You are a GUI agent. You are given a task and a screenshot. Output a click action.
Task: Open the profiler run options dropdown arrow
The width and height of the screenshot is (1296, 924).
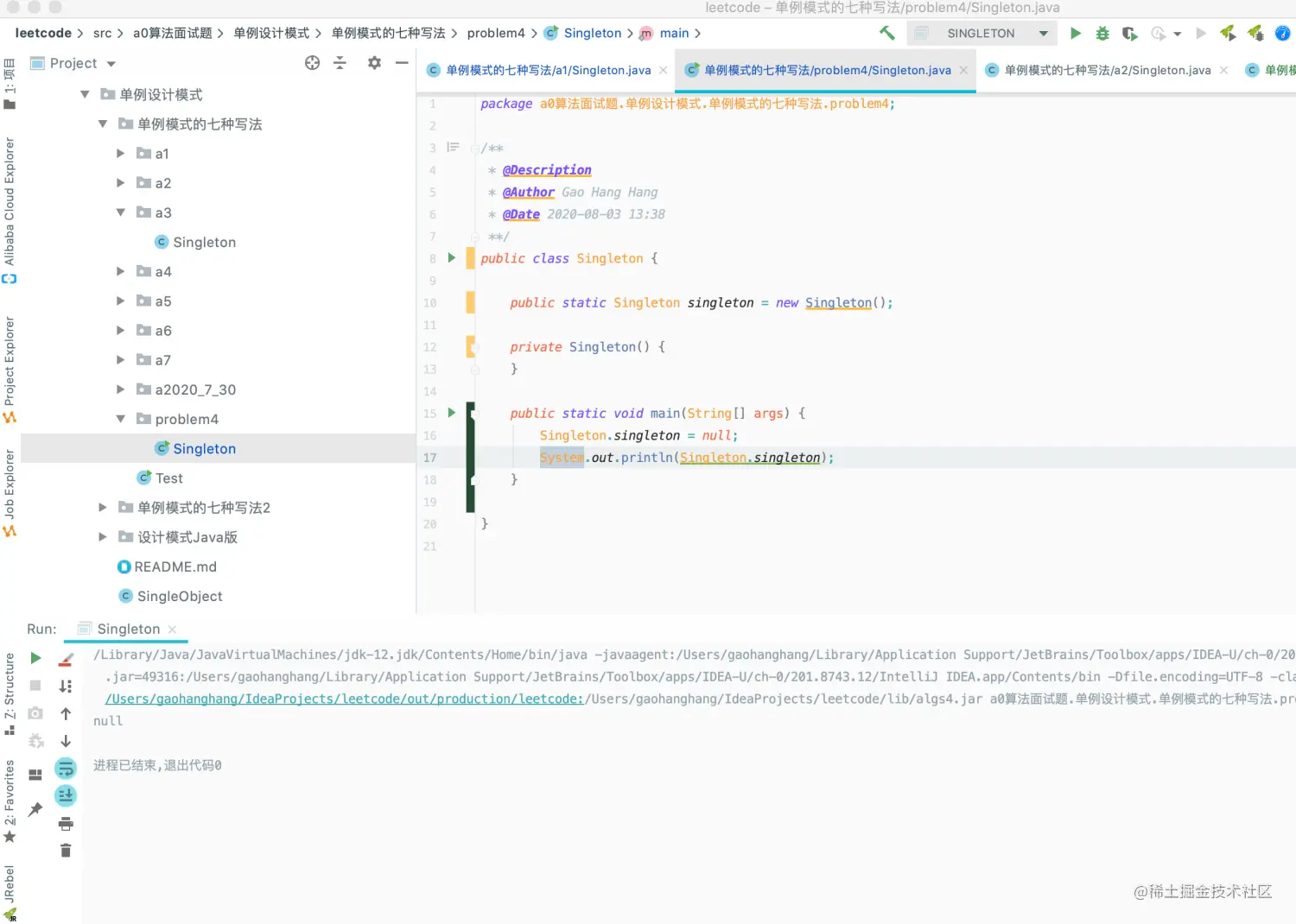pyautogui.click(x=1178, y=34)
